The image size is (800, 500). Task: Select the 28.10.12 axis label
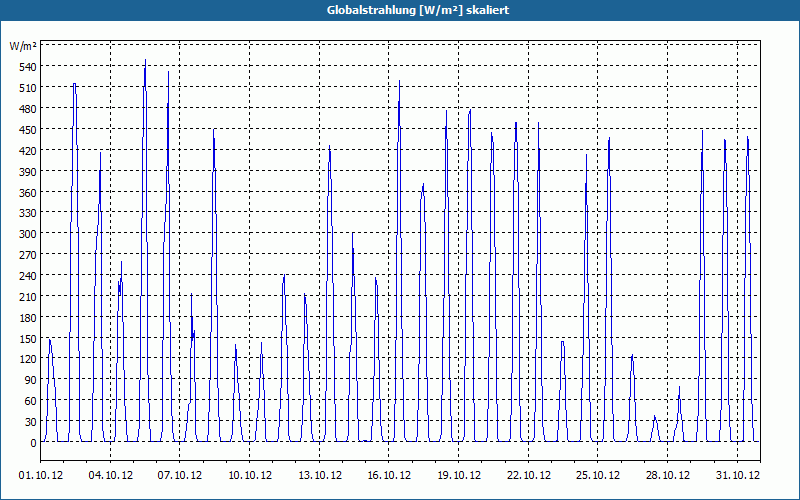point(667,475)
